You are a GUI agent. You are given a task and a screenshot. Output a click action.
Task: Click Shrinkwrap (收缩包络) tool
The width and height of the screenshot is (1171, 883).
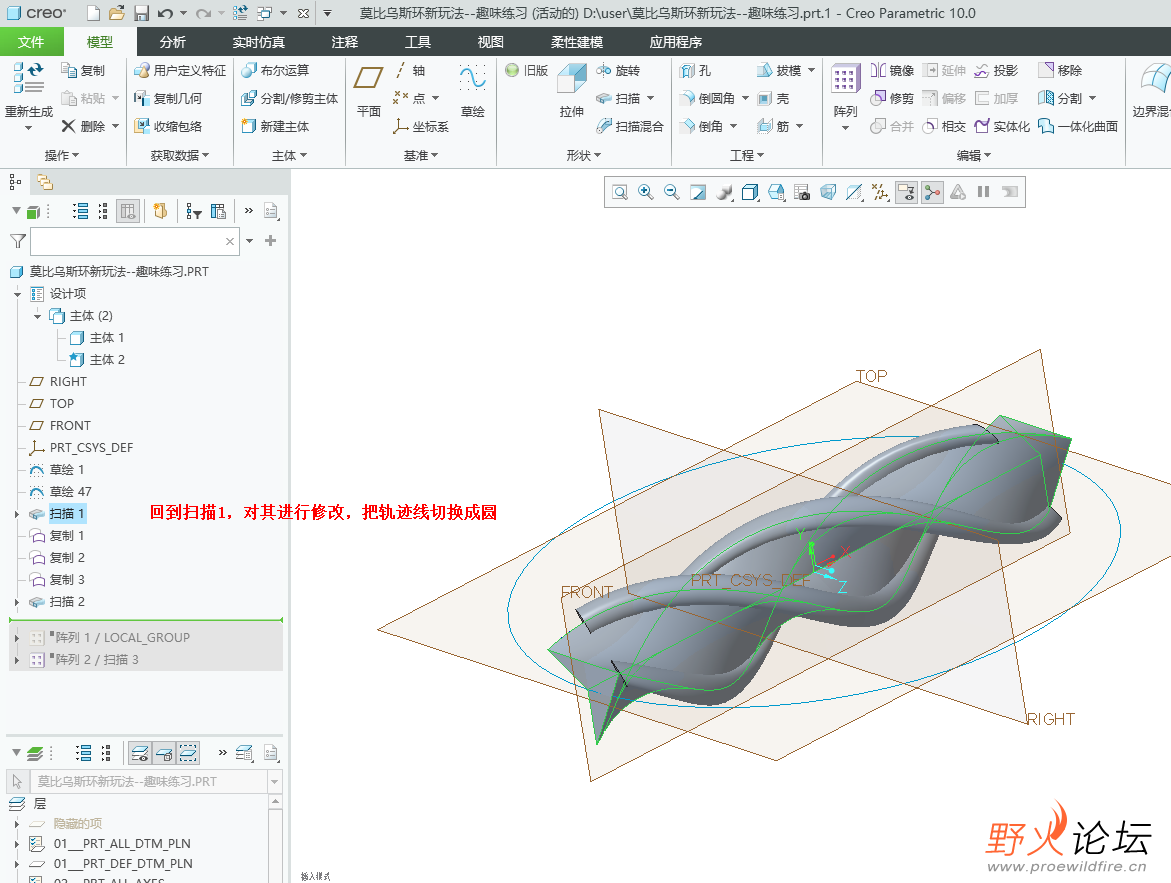coord(167,126)
